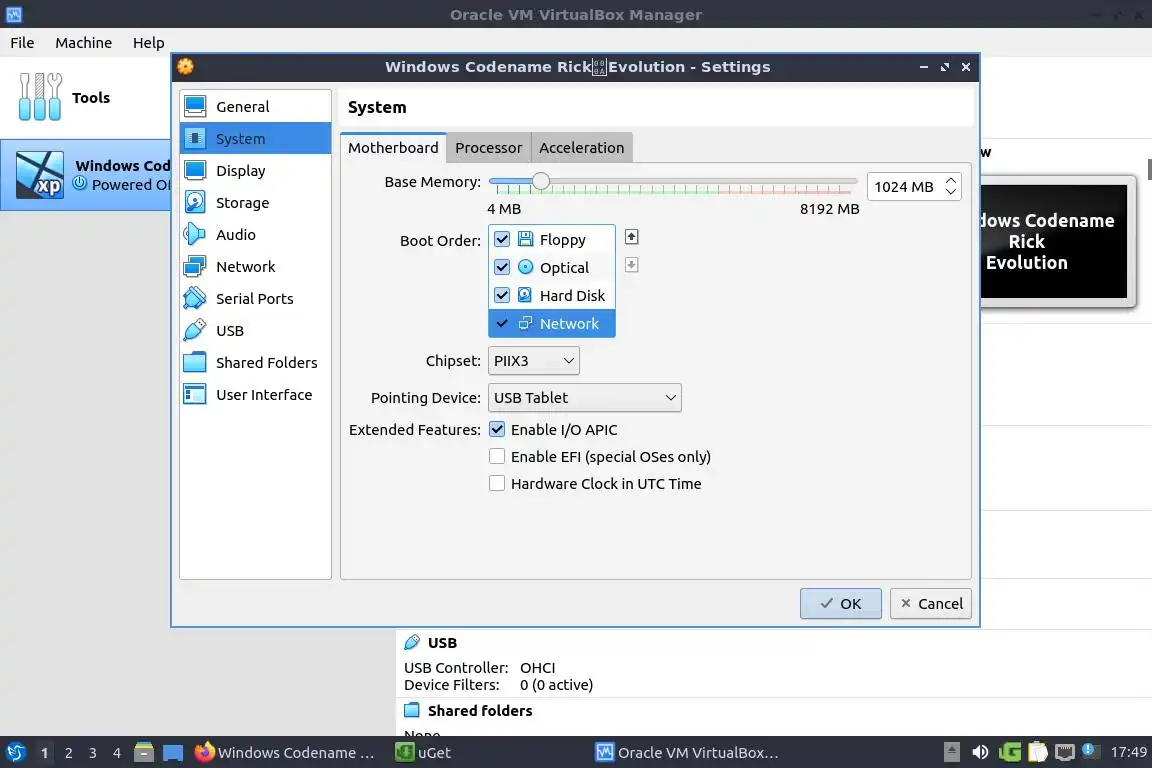The width and height of the screenshot is (1152, 768).
Task: Toggle Enable I/O APIC checkbox
Action: tap(497, 429)
